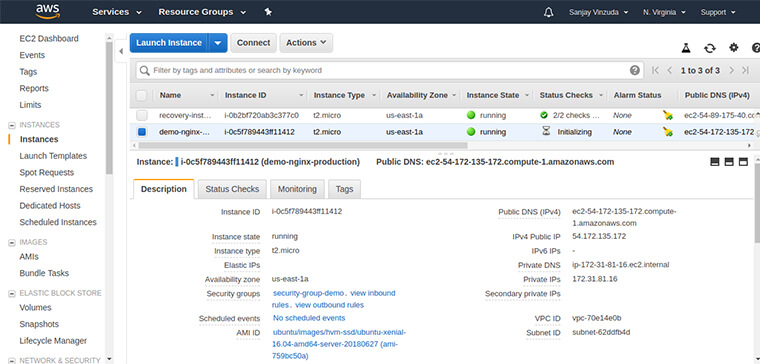Screen dimensions: 760x364
Task: Go to first page of results
Action: 655,70
